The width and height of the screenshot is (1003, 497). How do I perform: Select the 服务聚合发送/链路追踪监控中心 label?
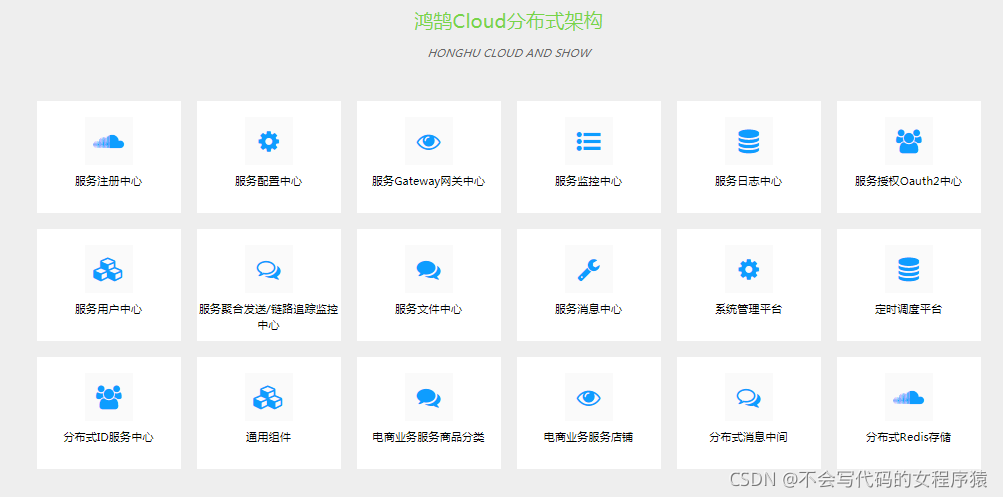pos(269,317)
